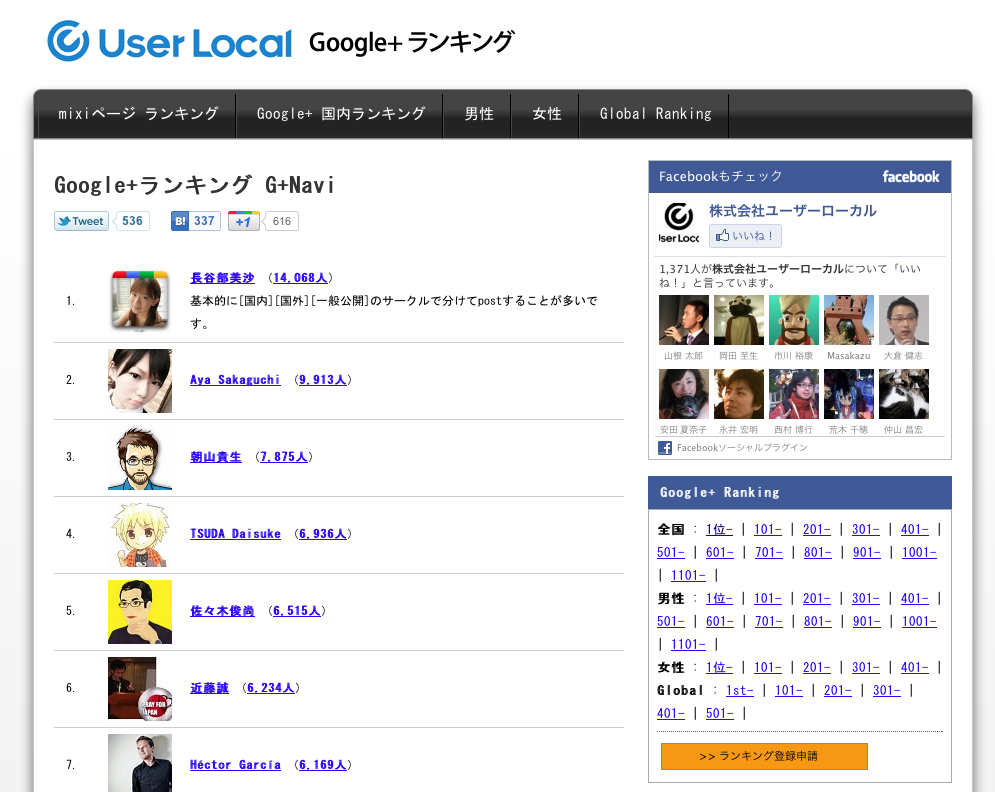The height and width of the screenshot is (792, 995).
Task: Open 男性 ranking 1位- link
Action: [719, 598]
